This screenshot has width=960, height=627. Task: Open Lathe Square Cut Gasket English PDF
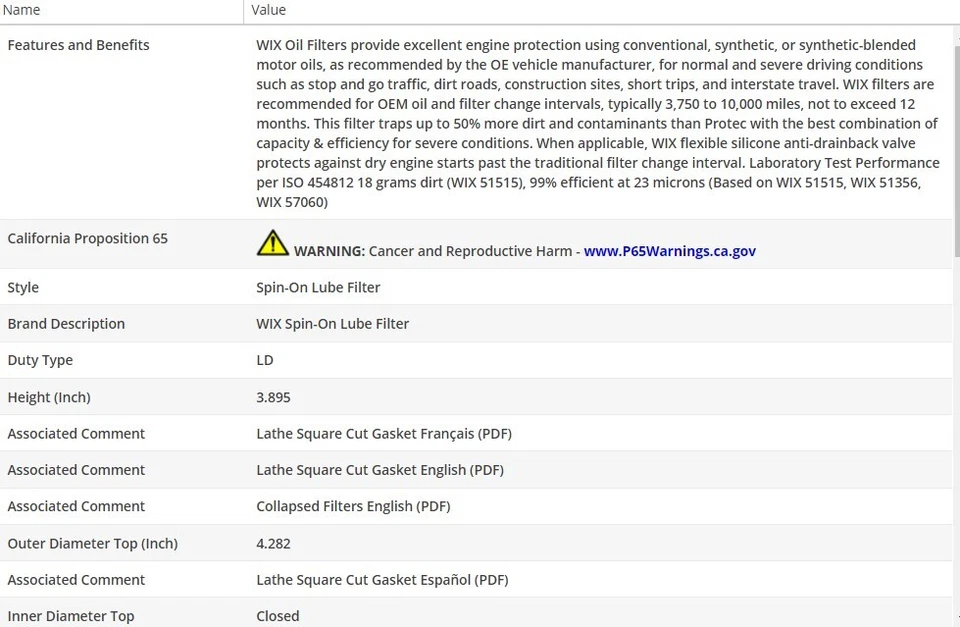(380, 470)
